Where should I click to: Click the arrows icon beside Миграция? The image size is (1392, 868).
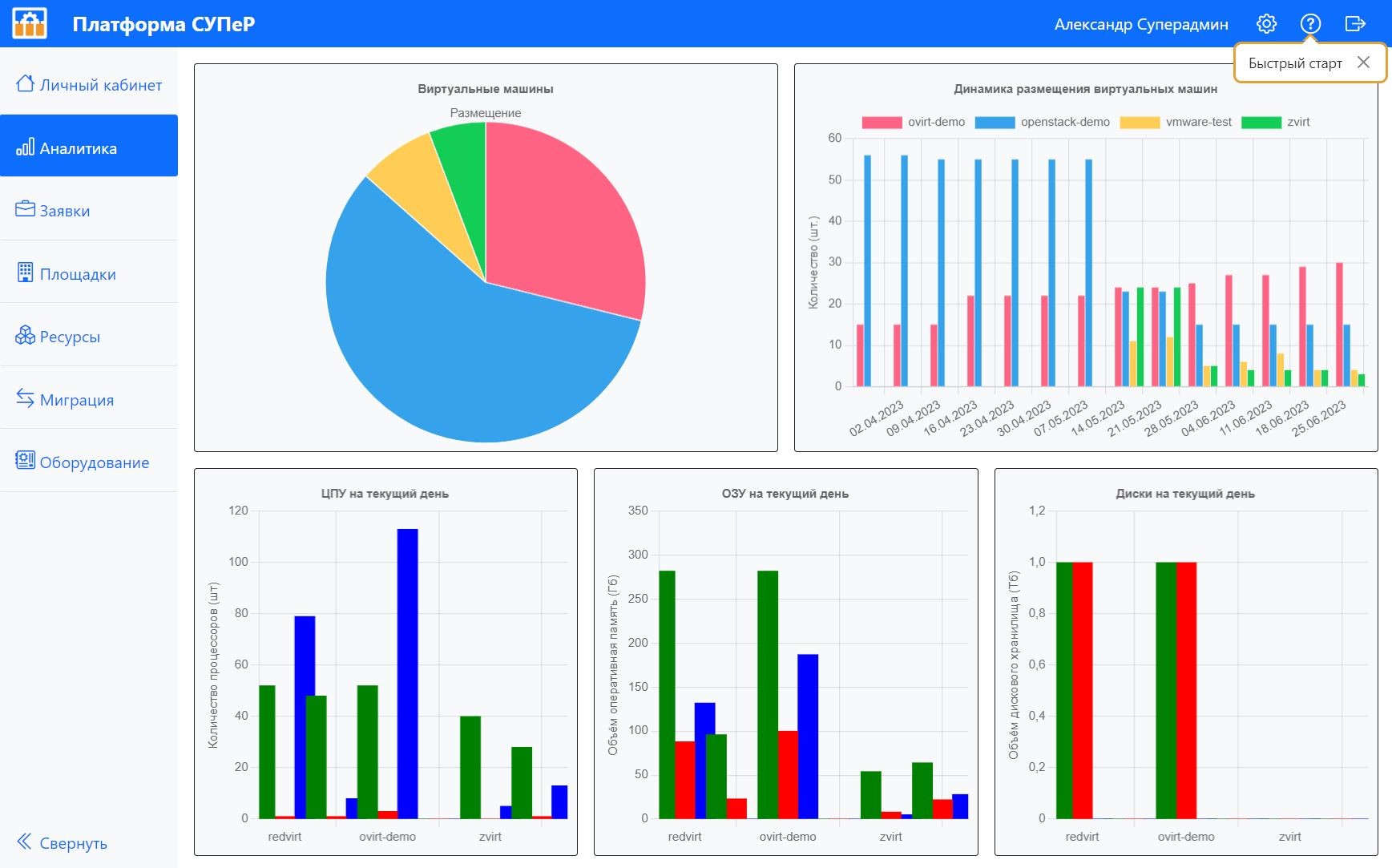[25, 398]
